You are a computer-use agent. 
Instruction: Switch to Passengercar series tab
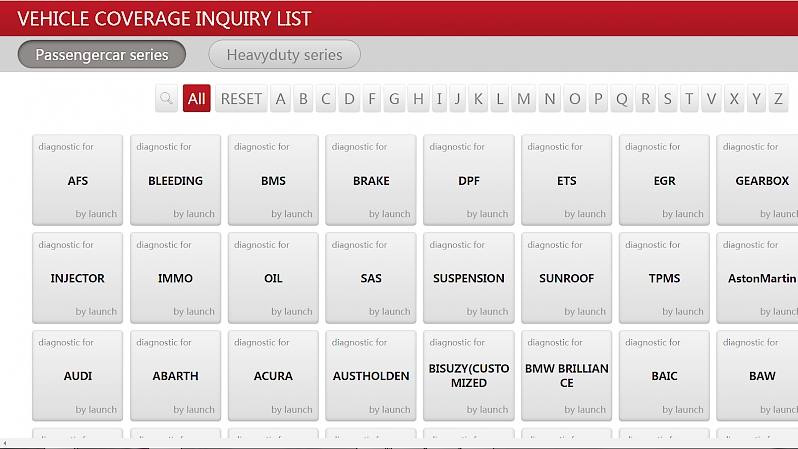click(102, 55)
